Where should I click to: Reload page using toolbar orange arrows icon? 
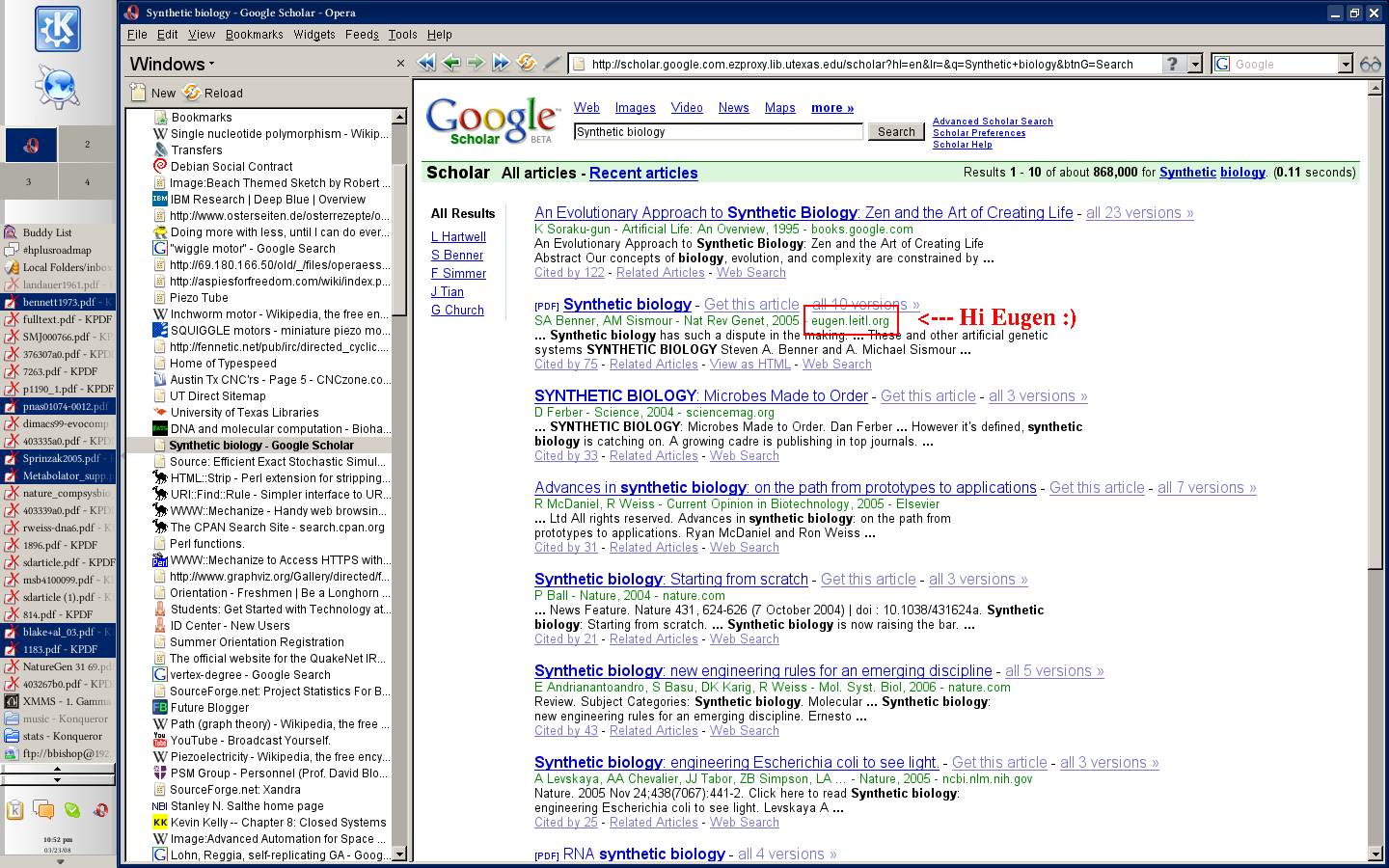pos(526,63)
